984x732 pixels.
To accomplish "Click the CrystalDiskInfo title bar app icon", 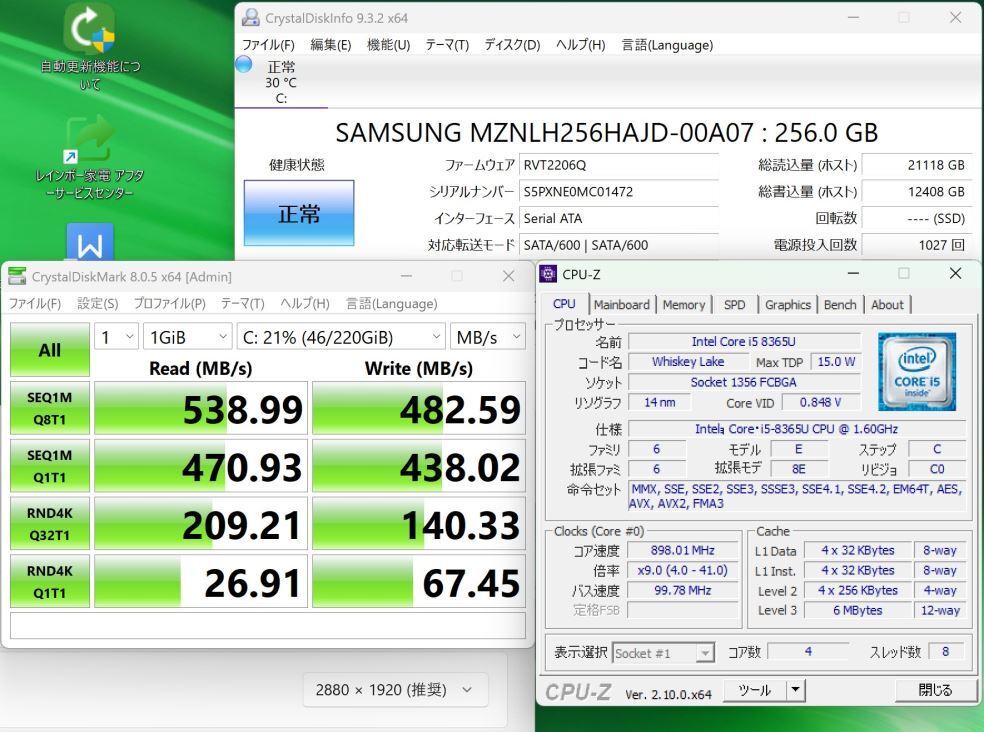I will (250, 18).
